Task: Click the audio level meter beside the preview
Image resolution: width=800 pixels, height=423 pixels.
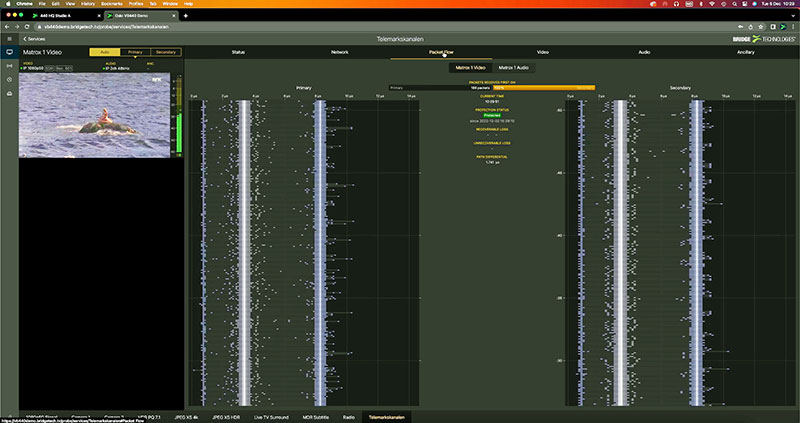Action: 178,115
